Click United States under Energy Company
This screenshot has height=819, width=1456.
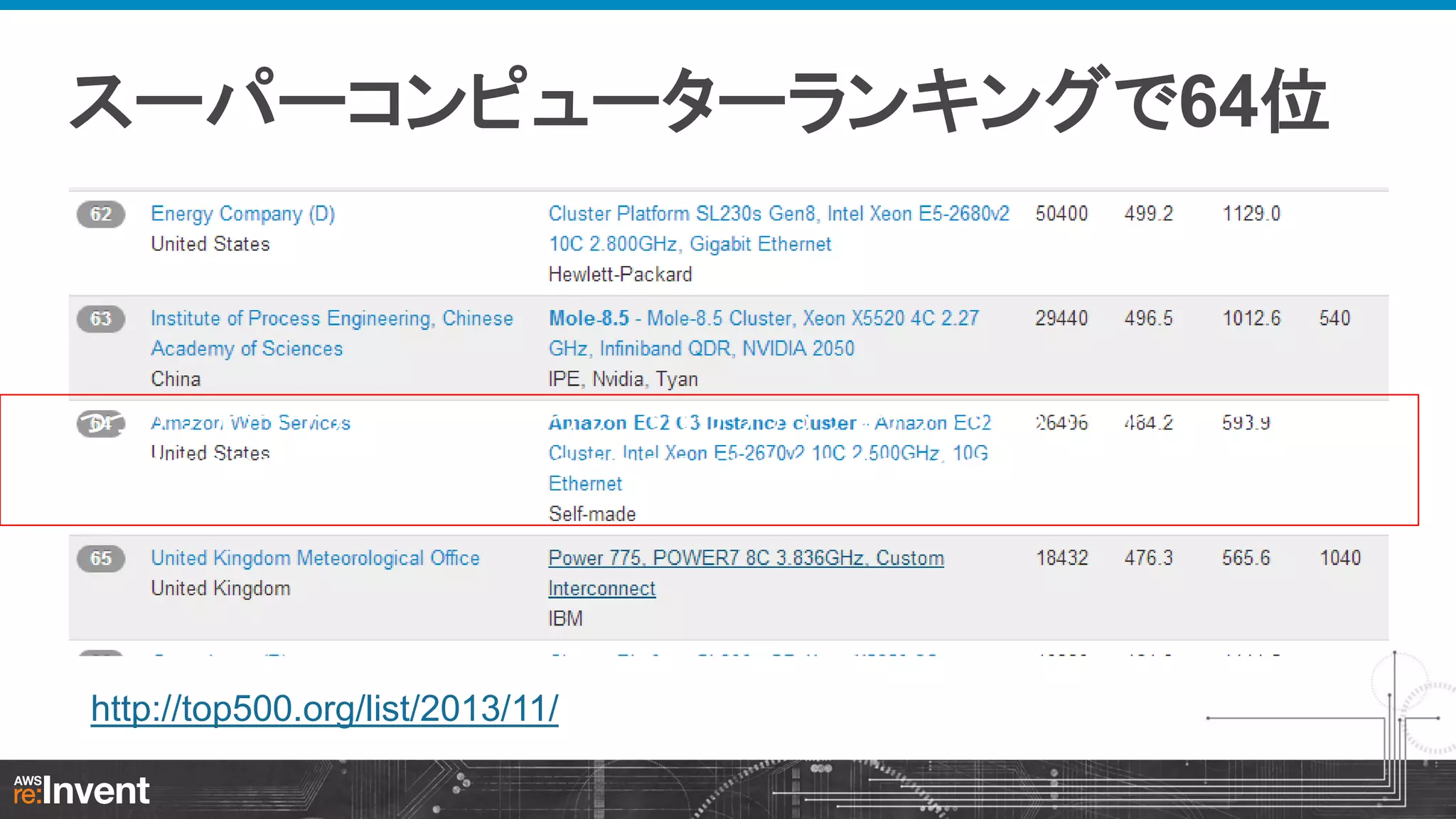click(210, 244)
